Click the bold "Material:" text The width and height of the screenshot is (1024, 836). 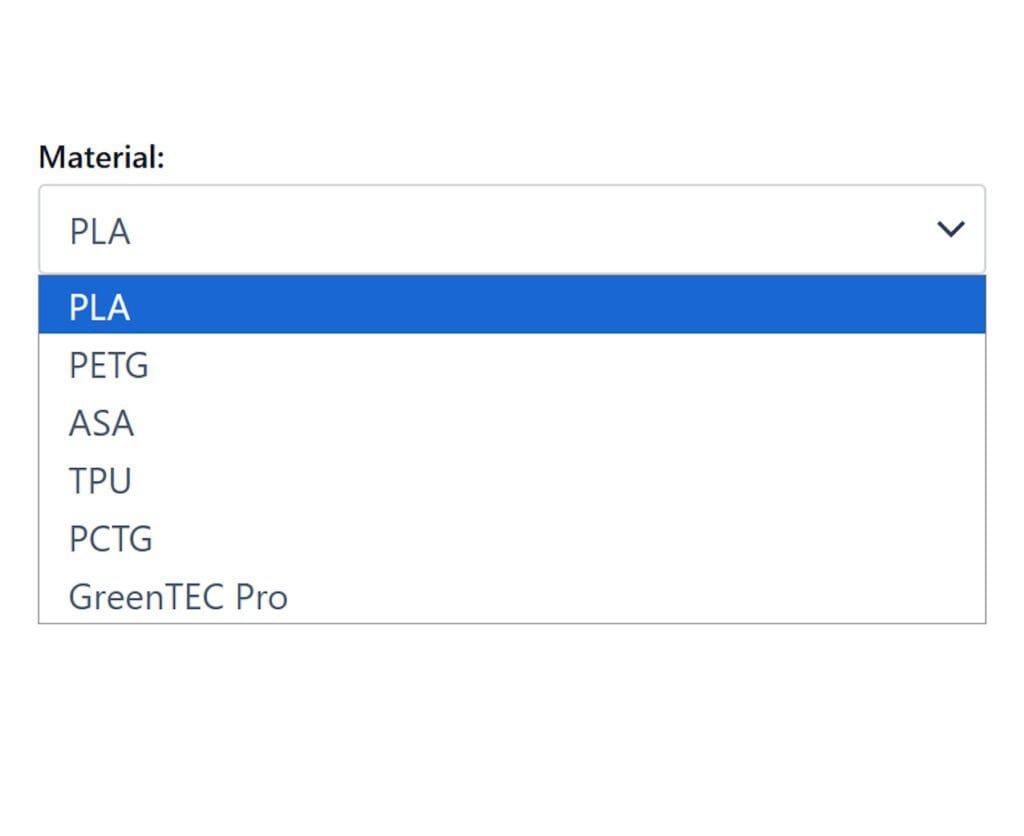[101, 157]
